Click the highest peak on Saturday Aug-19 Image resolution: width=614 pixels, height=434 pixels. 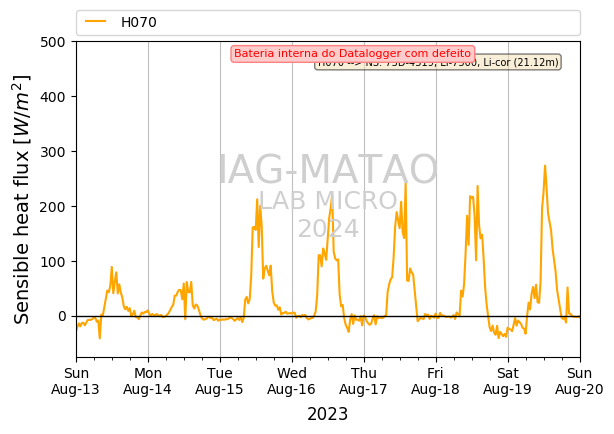(x=545, y=166)
